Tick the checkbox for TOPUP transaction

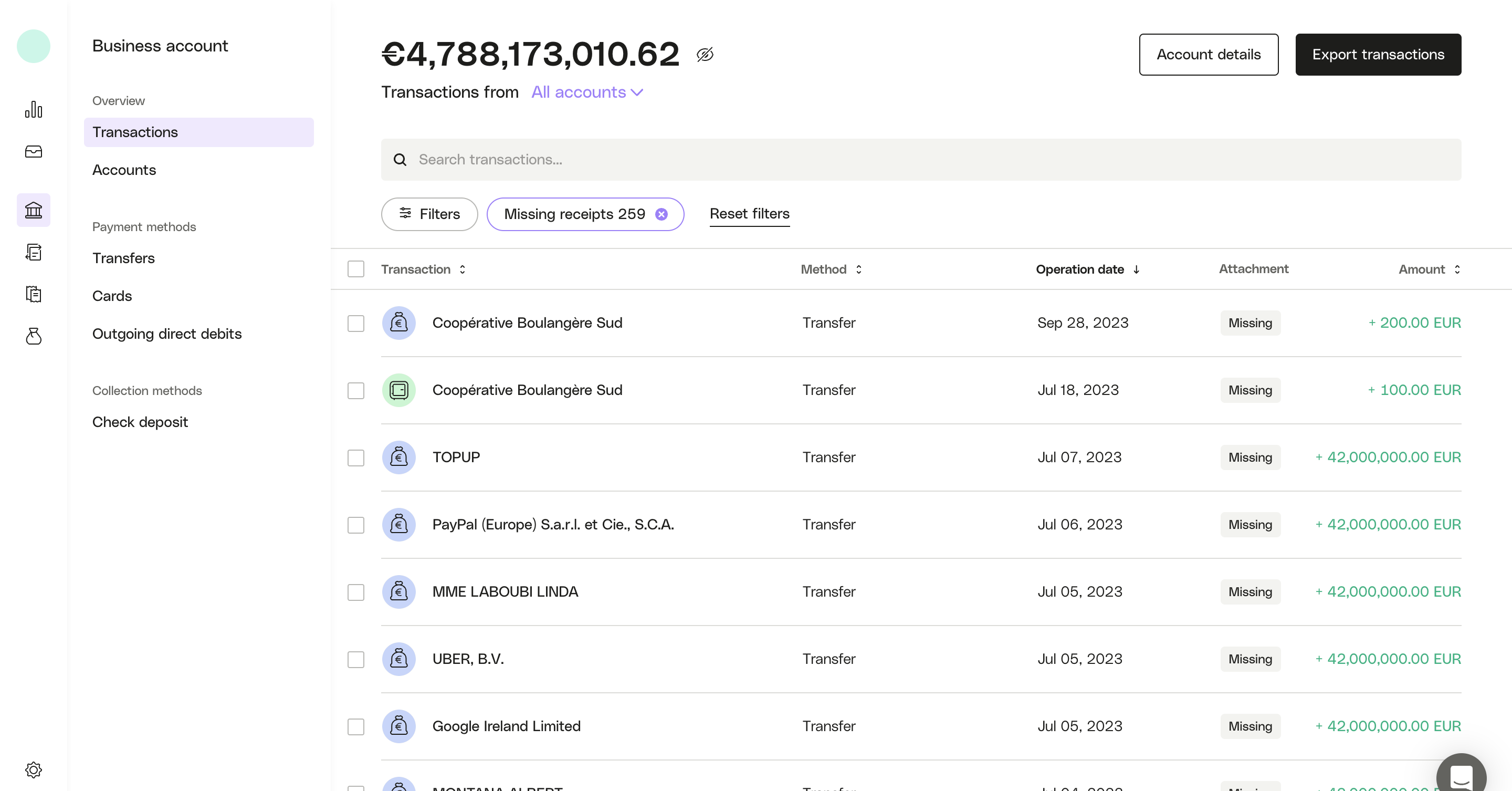(356, 457)
